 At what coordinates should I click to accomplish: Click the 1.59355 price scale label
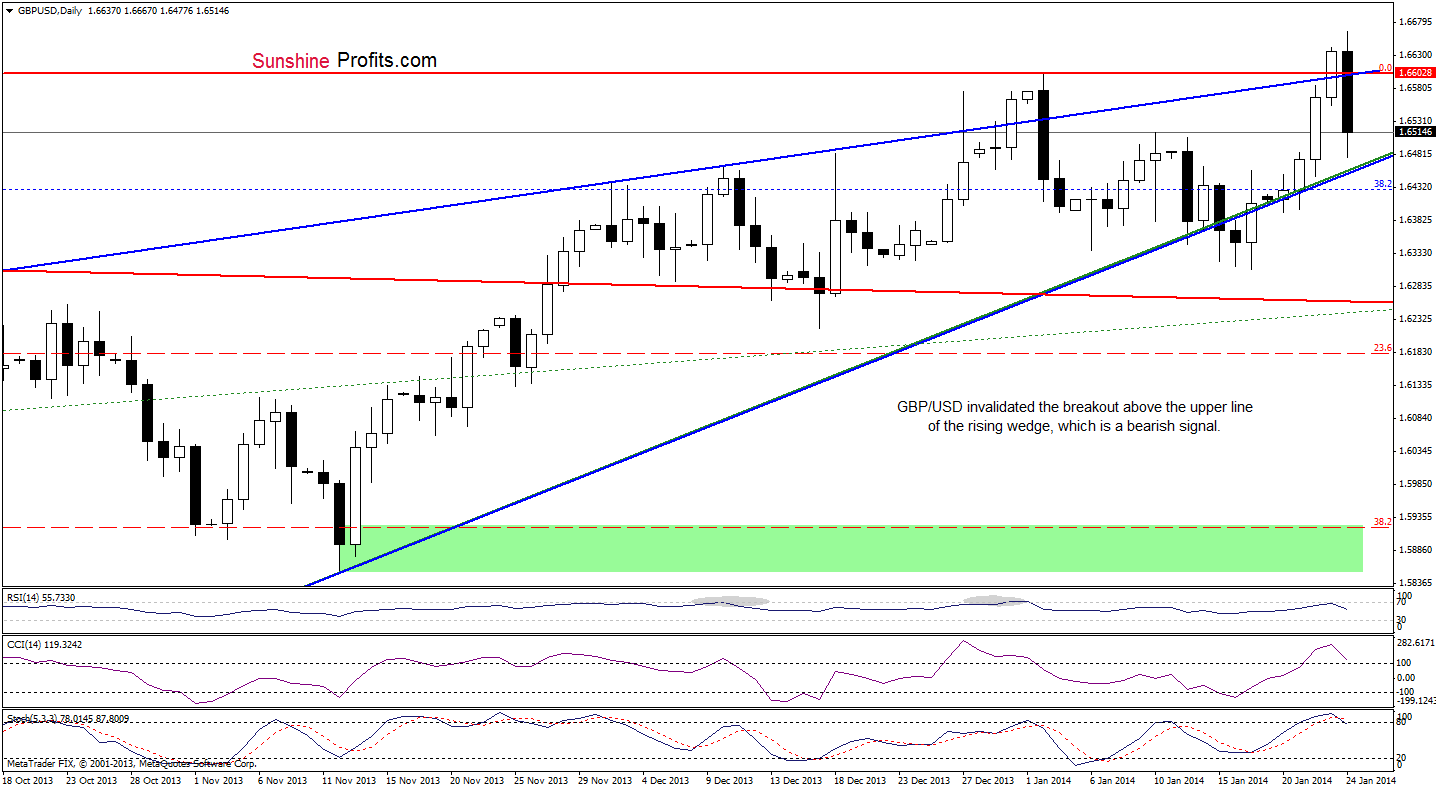pos(1414,516)
